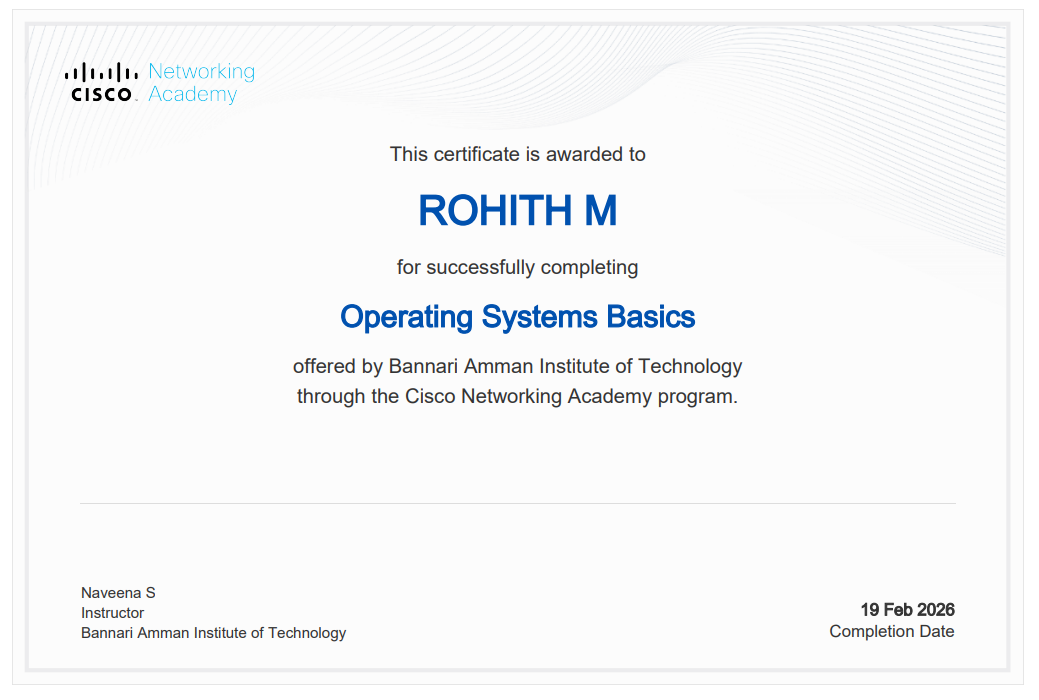Image resolution: width=1039 pixels, height=700 pixels.
Task: Click the instructor name Naveena S
Action: coord(118,592)
